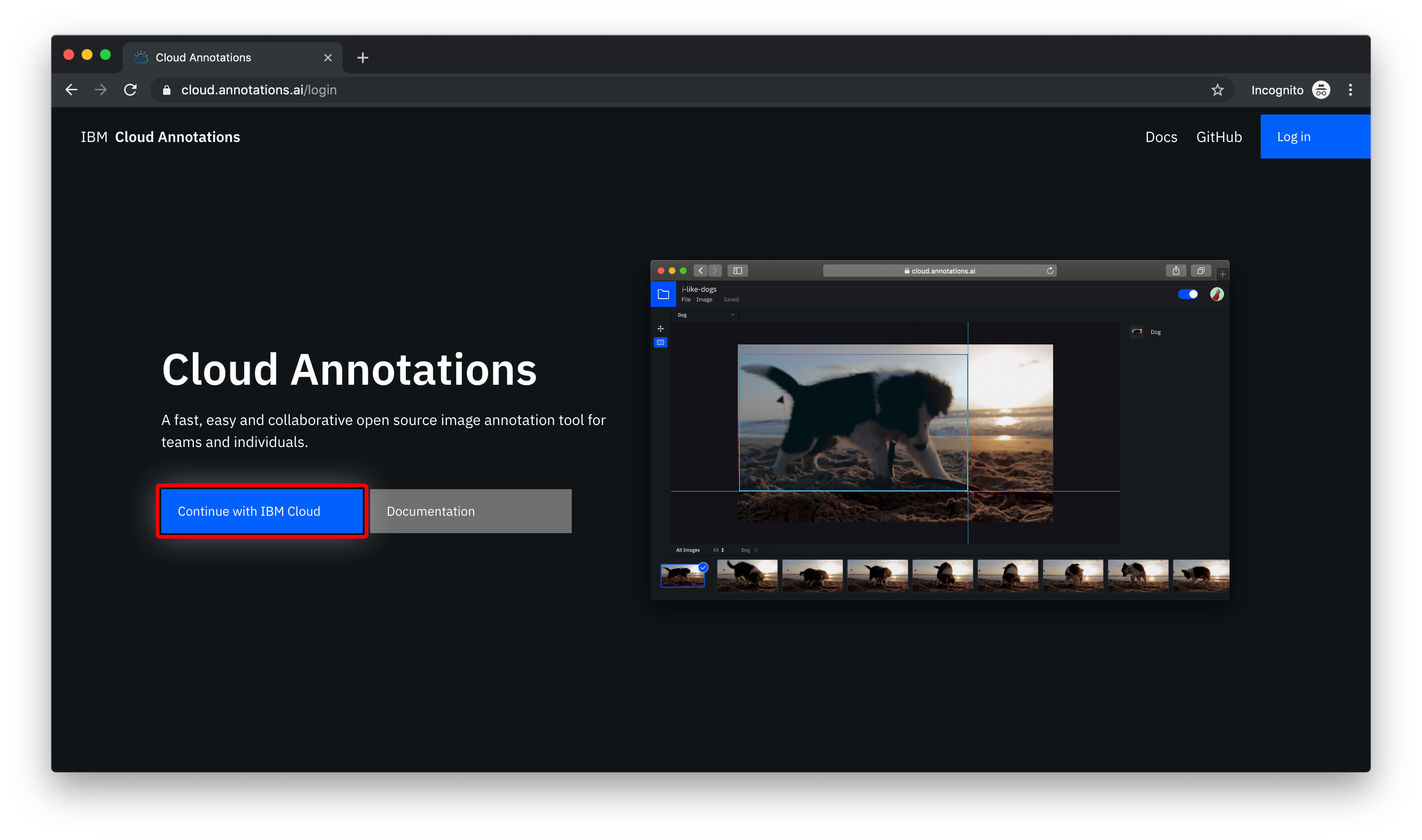Click Image menu in preview
This screenshot has width=1422, height=840.
704,300
